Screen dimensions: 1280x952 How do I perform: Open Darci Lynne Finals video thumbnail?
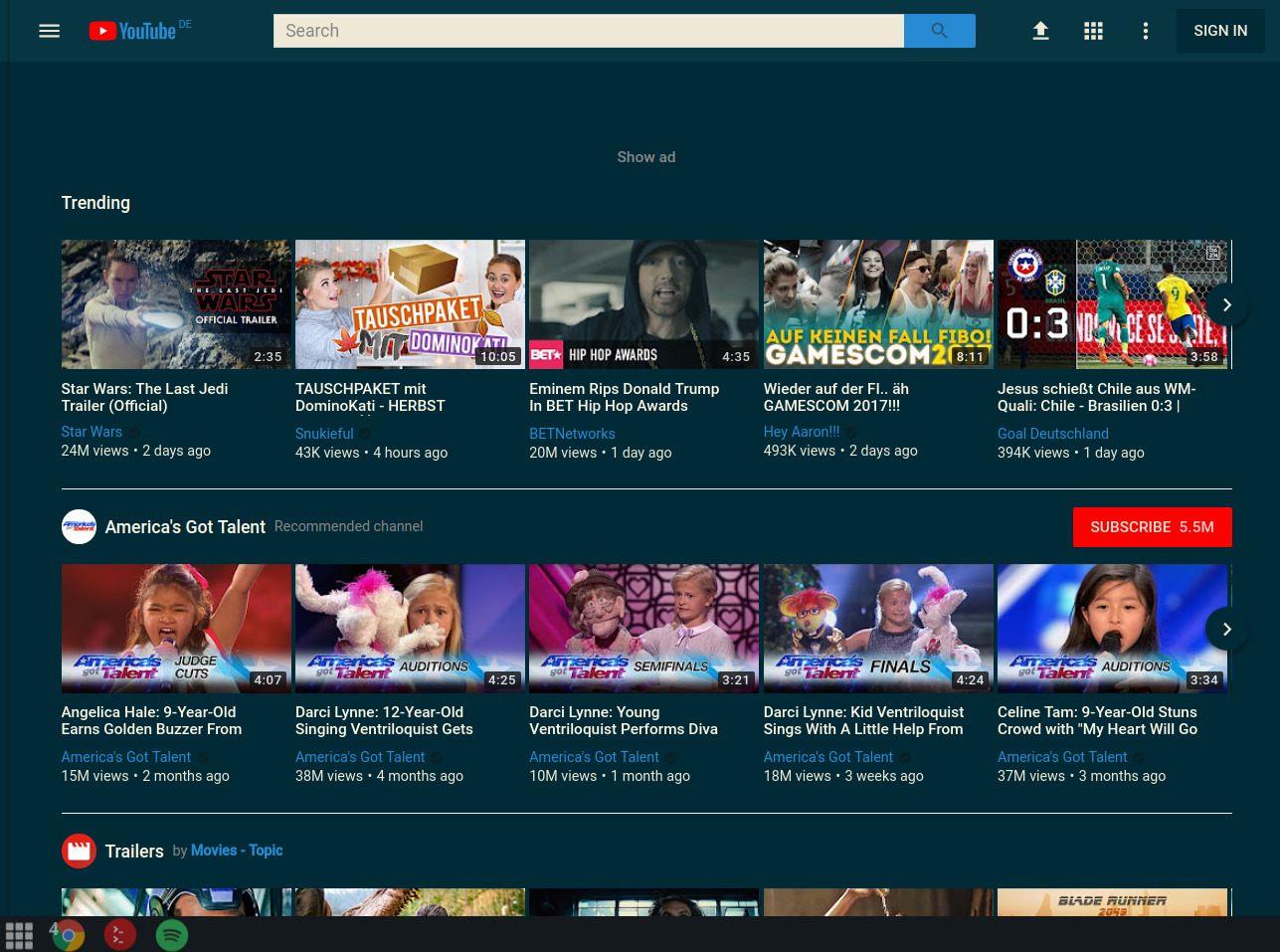pos(878,629)
